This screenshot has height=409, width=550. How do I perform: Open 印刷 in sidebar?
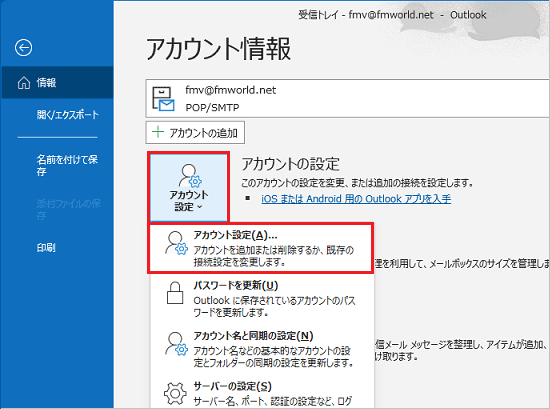coord(46,248)
